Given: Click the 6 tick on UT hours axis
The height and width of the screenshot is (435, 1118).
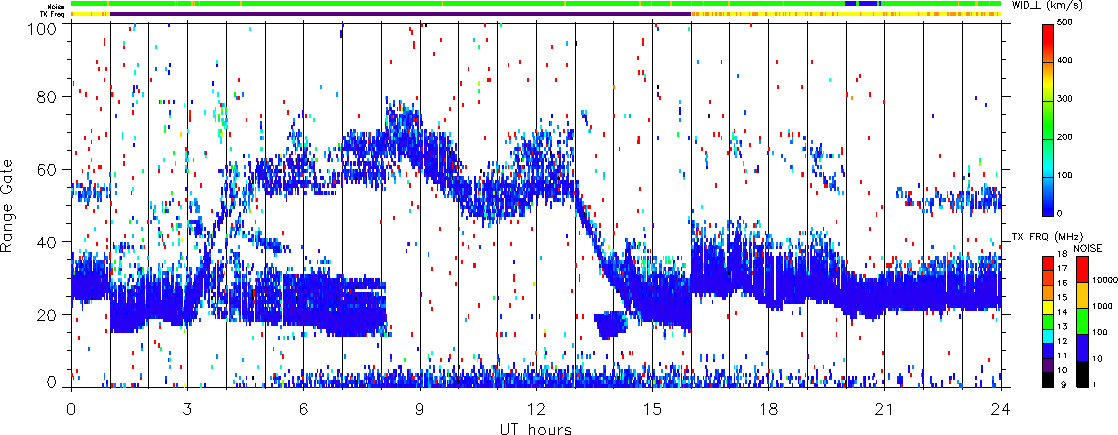Looking at the screenshot, I should click(x=304, y=407).
